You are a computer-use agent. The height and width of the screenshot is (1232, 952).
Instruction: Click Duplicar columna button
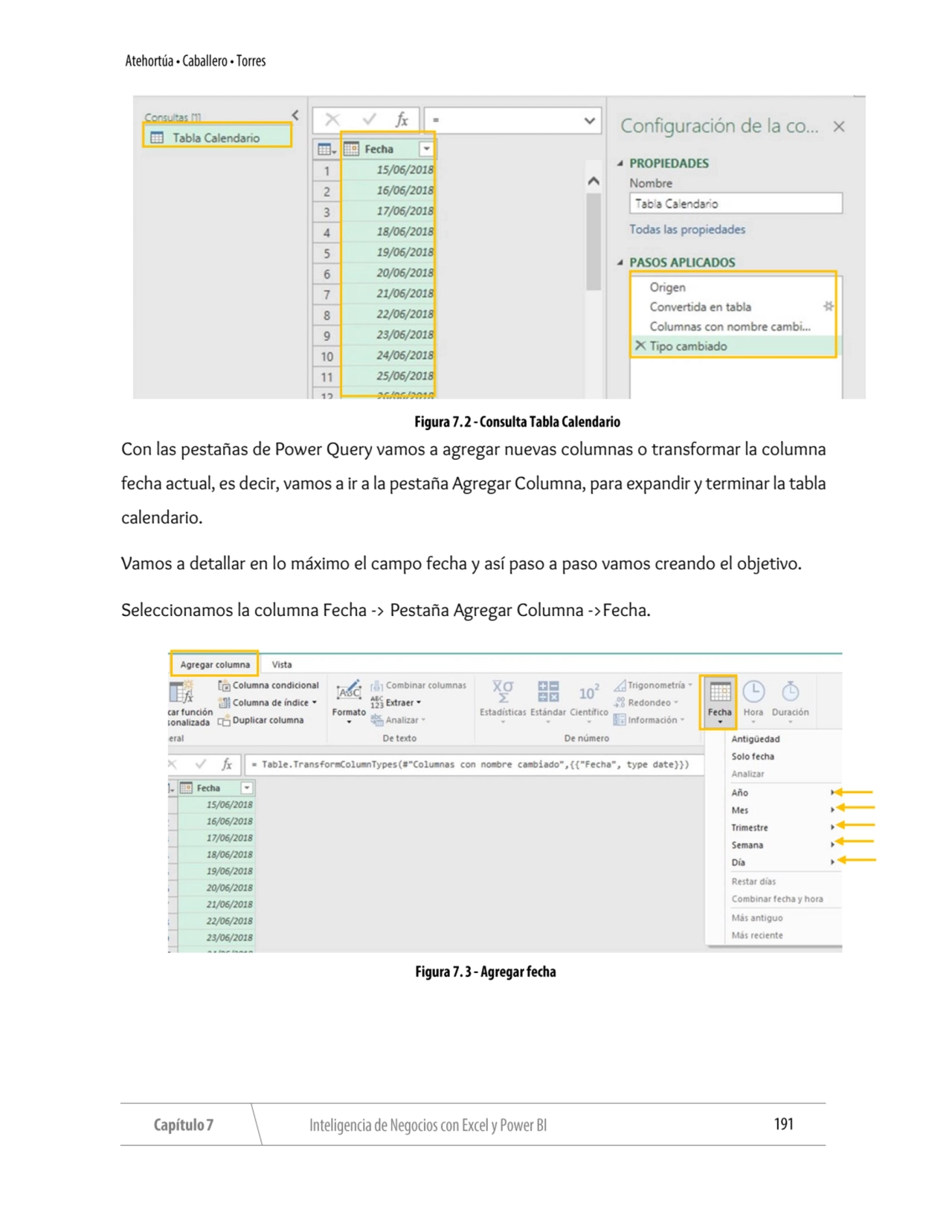pos(261,720)
